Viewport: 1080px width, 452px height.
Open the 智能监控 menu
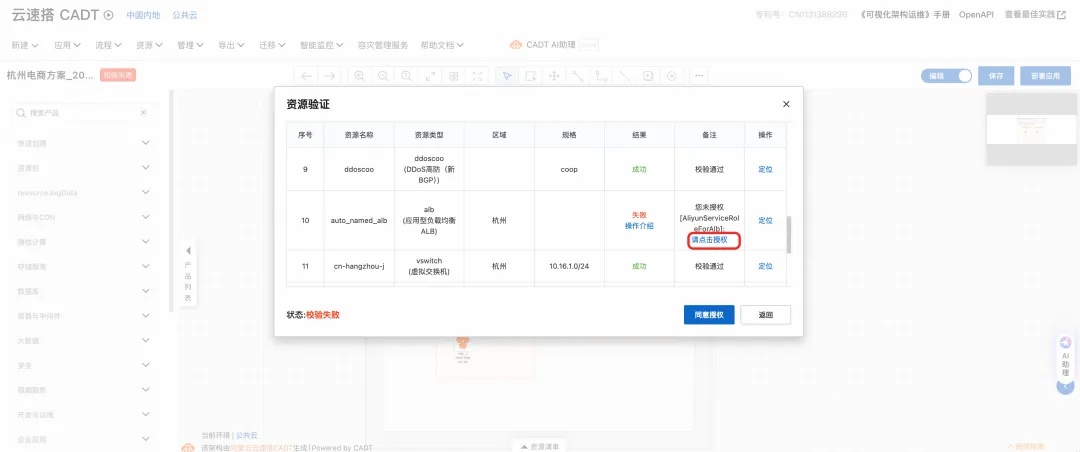click(x=322, y=45)
